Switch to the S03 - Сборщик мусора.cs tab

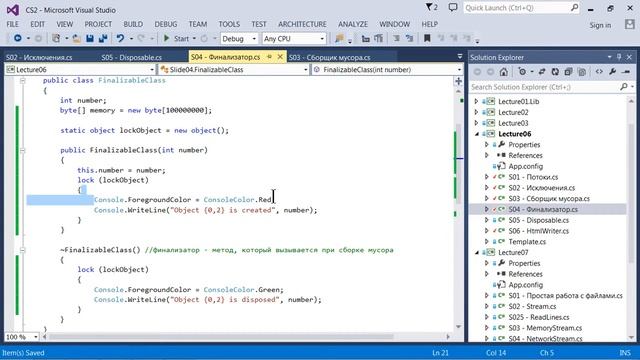click(x=330, y=57)
